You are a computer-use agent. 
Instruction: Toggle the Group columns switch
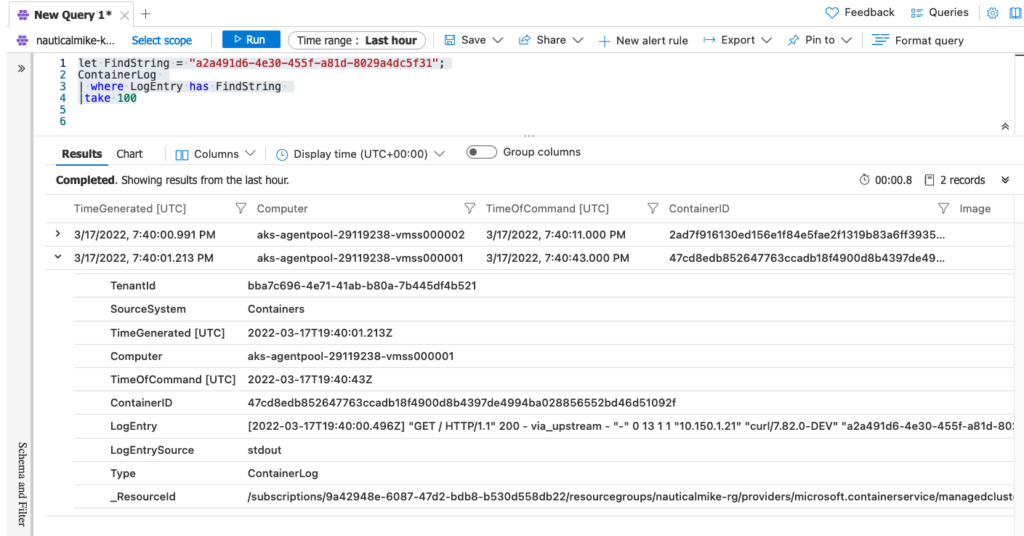coord(481,152)
